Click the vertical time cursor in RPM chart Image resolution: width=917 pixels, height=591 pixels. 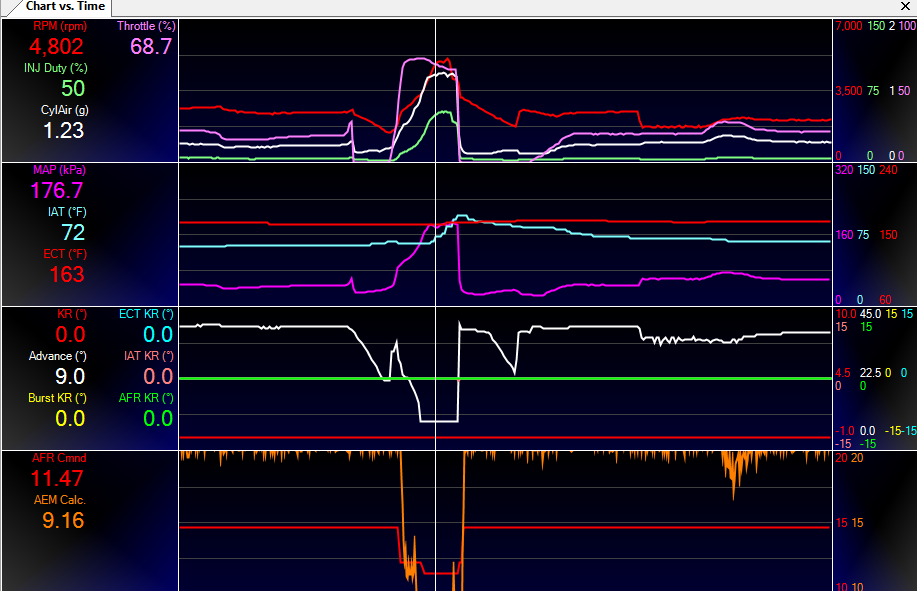coord(436,91)
